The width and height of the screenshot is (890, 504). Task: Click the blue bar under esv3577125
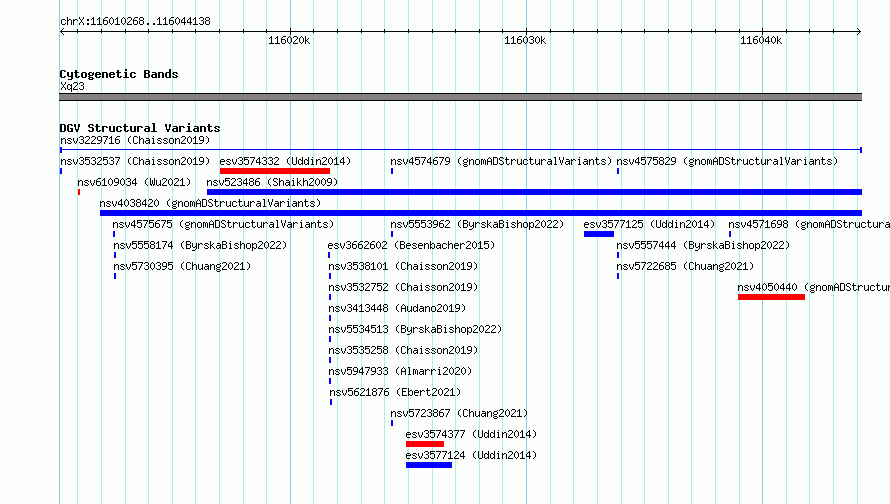pos(599,234)
